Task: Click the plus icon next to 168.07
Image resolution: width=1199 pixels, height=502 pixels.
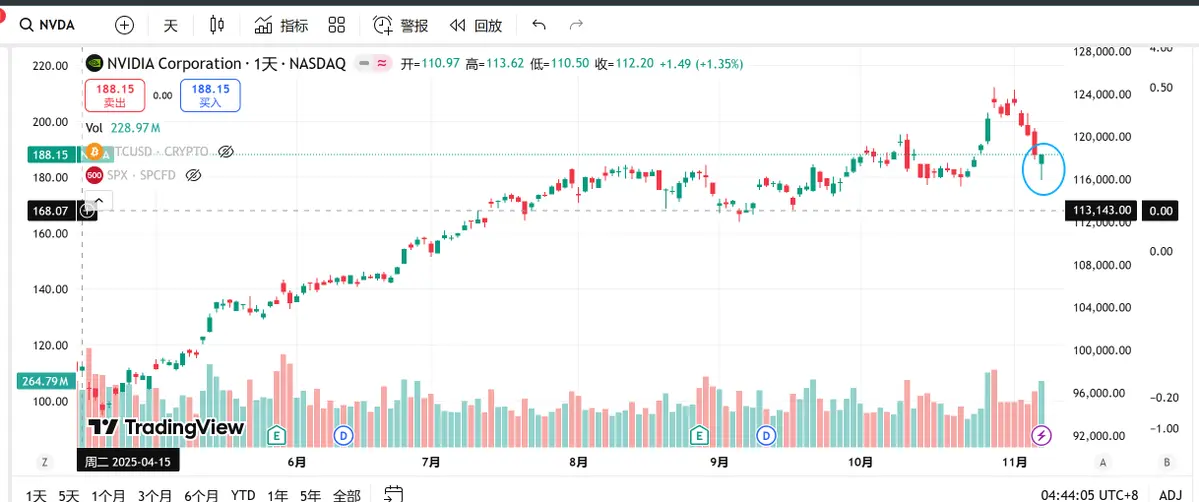Action: [x=88, y=210]
